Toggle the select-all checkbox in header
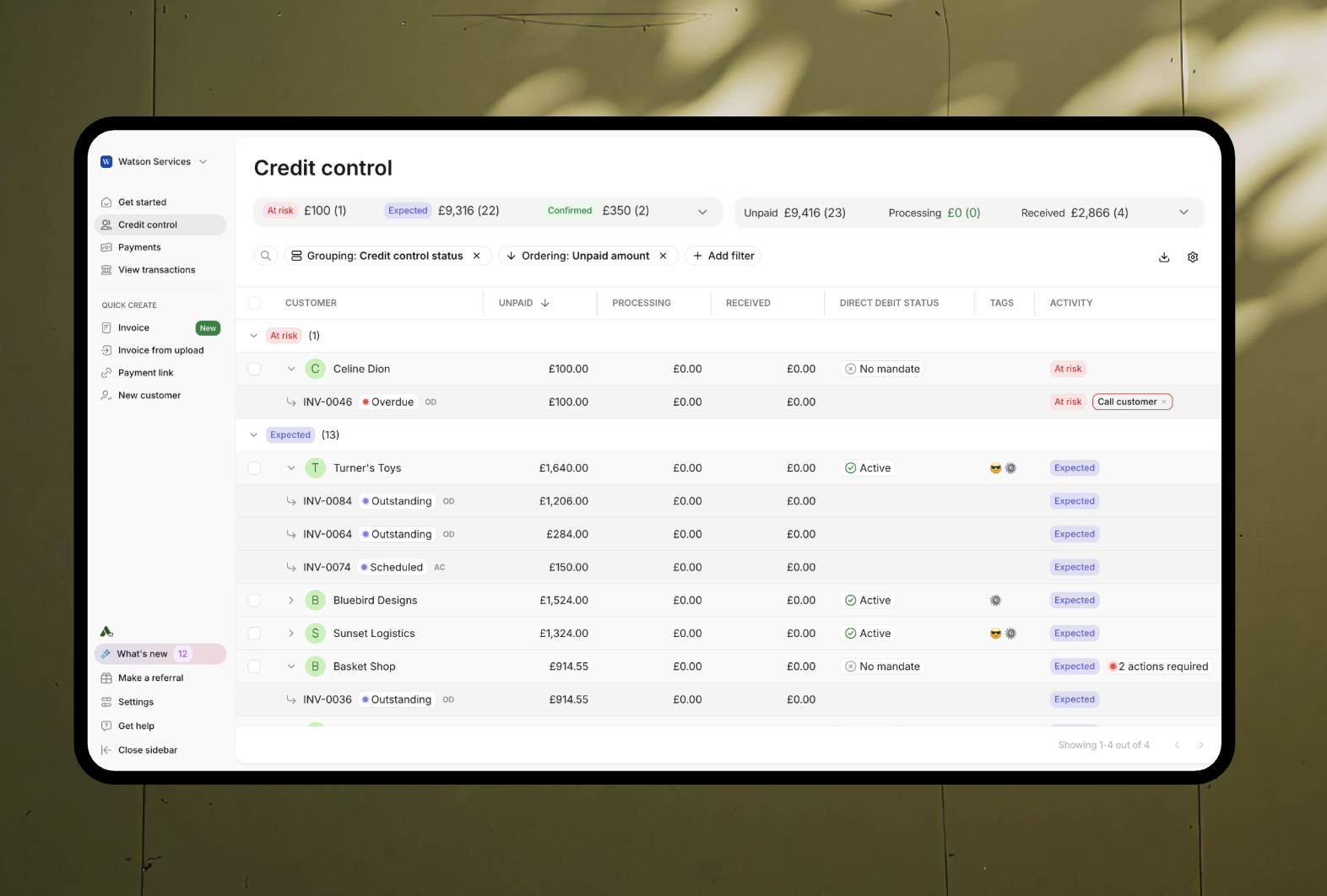The width and height of the screenshot is (1327, 896). point(254,303)
